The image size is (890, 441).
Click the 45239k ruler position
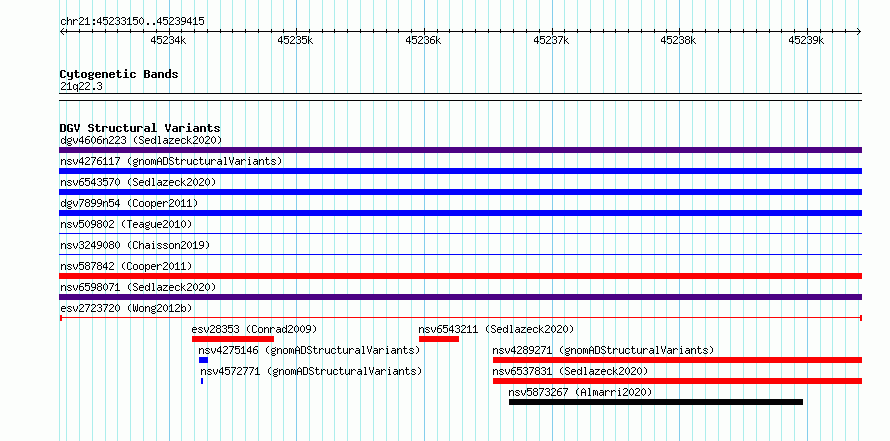pyautogui.click(x=806, y=40)
